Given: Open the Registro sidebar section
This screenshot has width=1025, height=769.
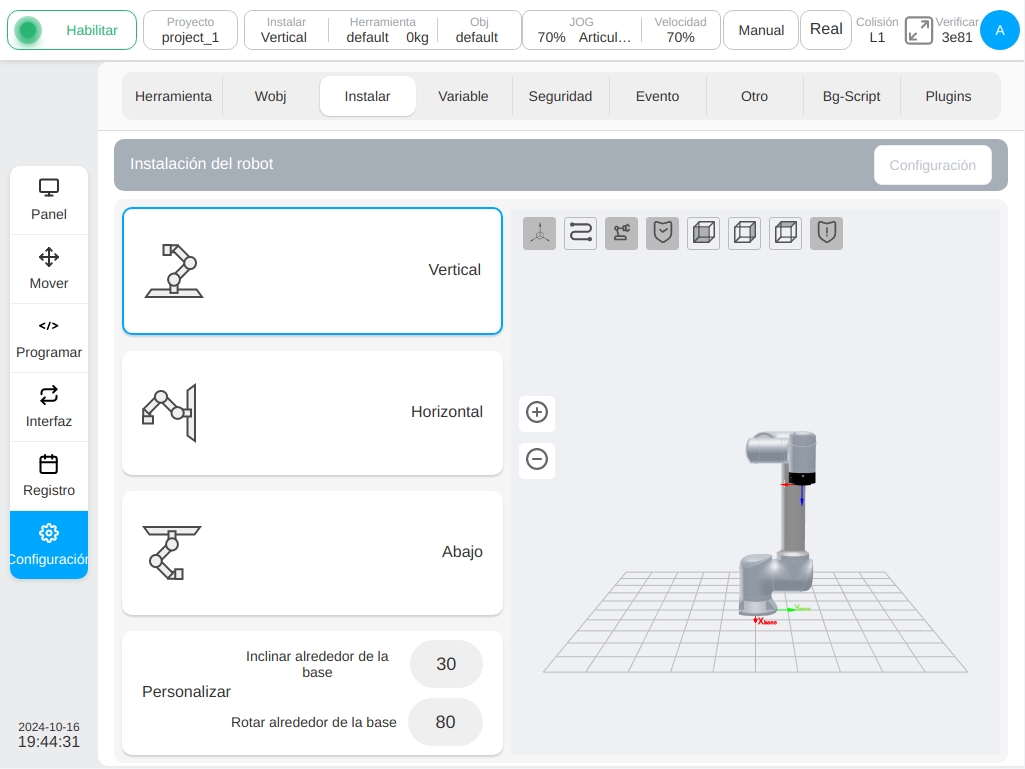Looking at the screenshot, I should [49, 476].
